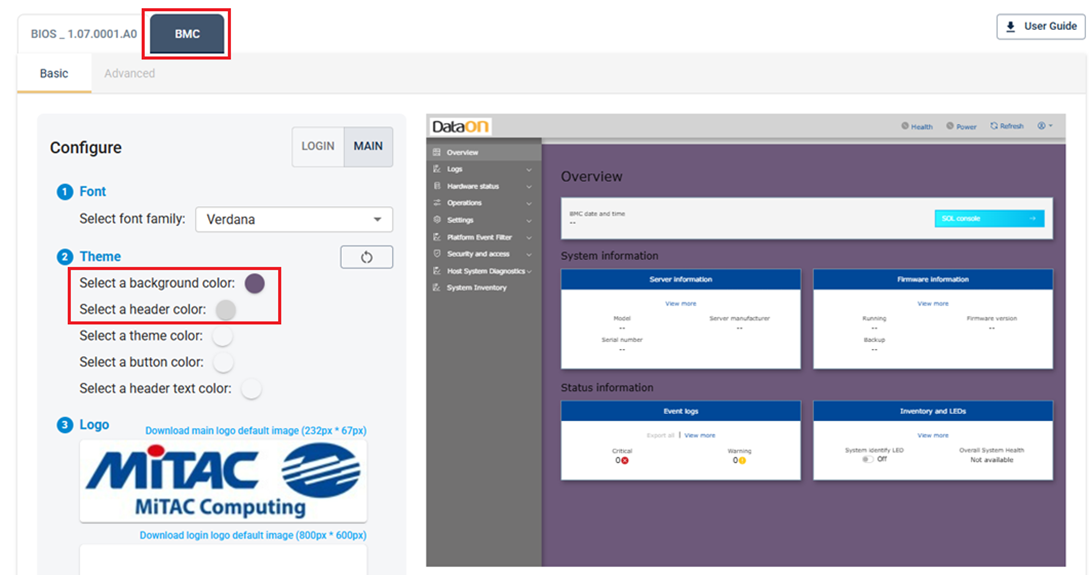The image size is (1089, 575).
Task: Click the User Guide download button
Action: coord(1040,26)
